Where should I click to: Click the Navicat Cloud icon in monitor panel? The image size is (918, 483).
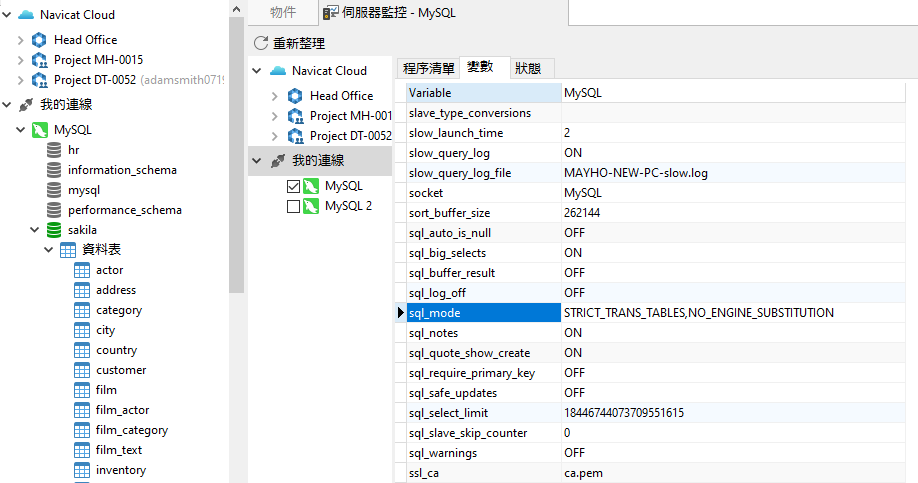[x=278, y=71]
